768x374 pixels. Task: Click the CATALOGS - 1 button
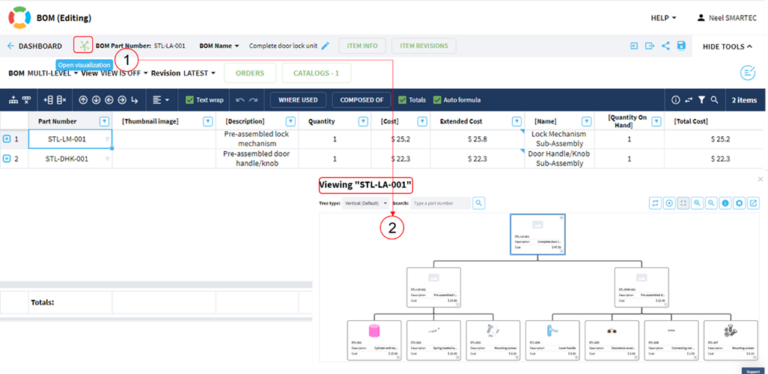316,73
